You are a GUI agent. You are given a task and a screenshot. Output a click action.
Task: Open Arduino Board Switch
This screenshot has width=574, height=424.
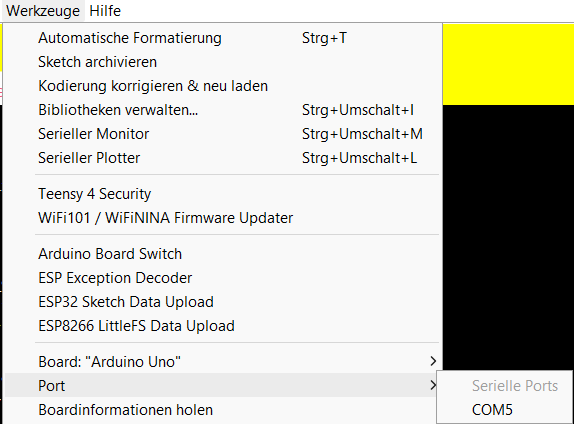pos(223,254)
